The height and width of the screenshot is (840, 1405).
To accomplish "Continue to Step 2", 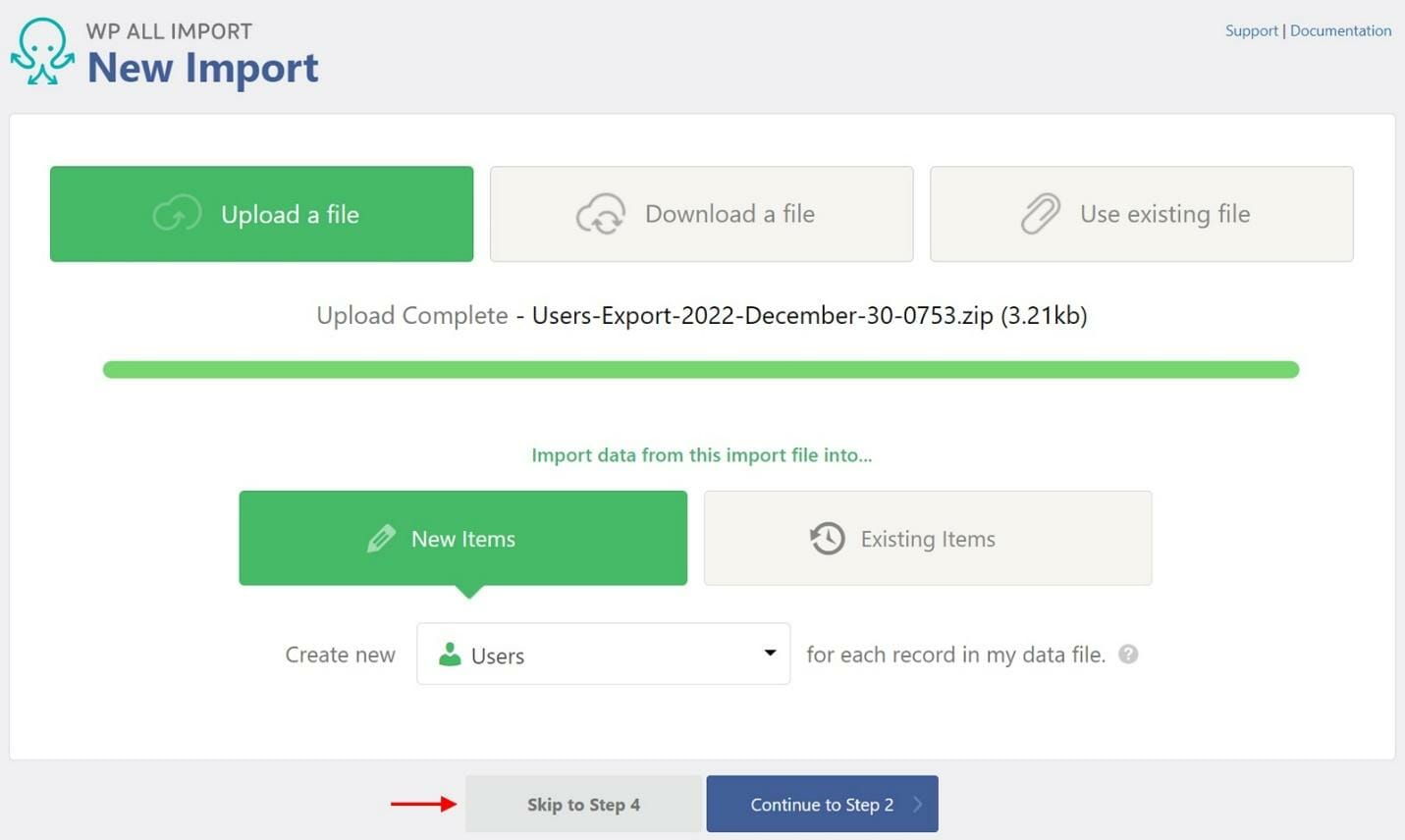I will coord(822,804).
